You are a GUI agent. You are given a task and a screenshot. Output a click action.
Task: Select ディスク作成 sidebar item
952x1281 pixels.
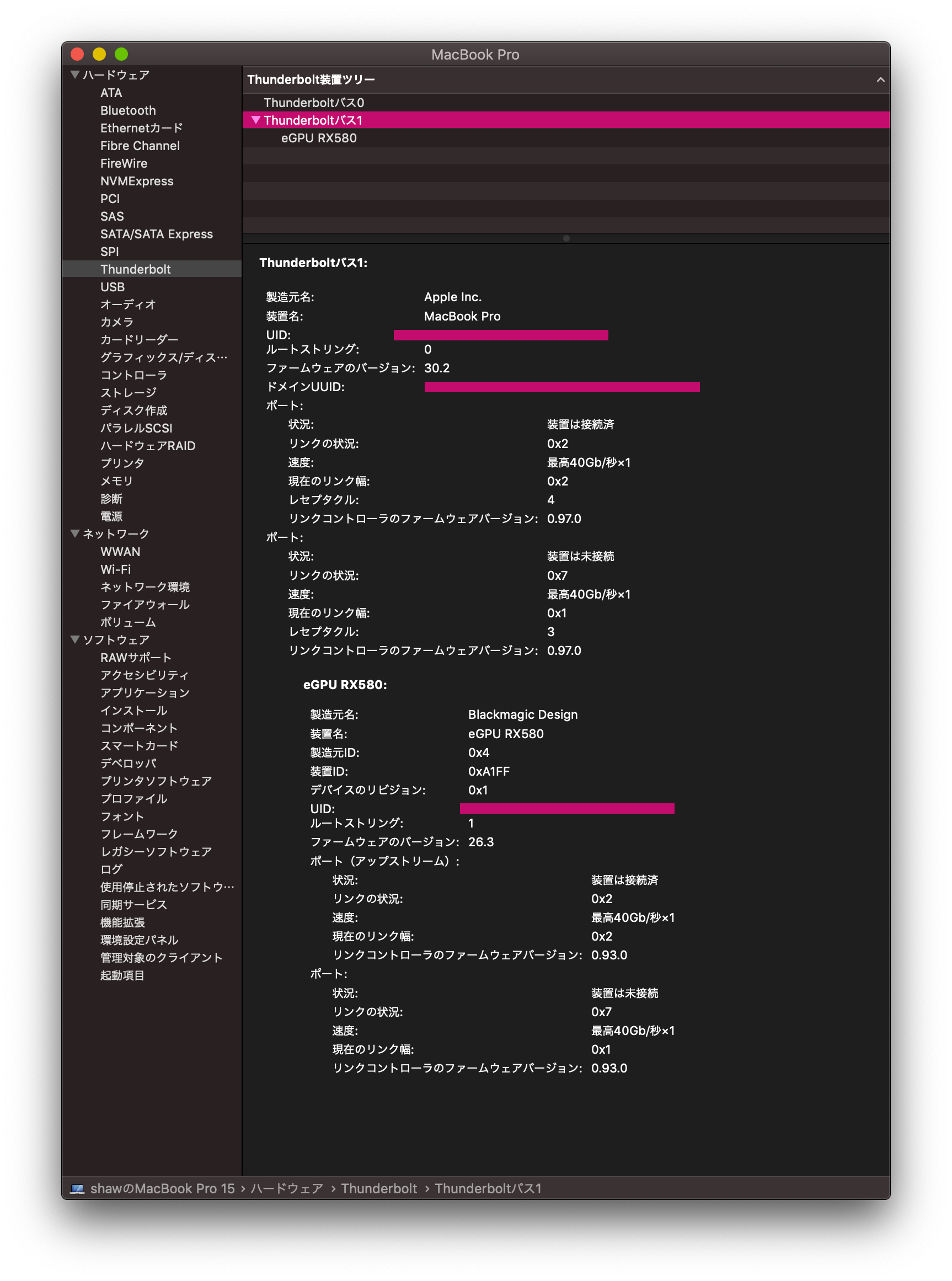(133, 410)
